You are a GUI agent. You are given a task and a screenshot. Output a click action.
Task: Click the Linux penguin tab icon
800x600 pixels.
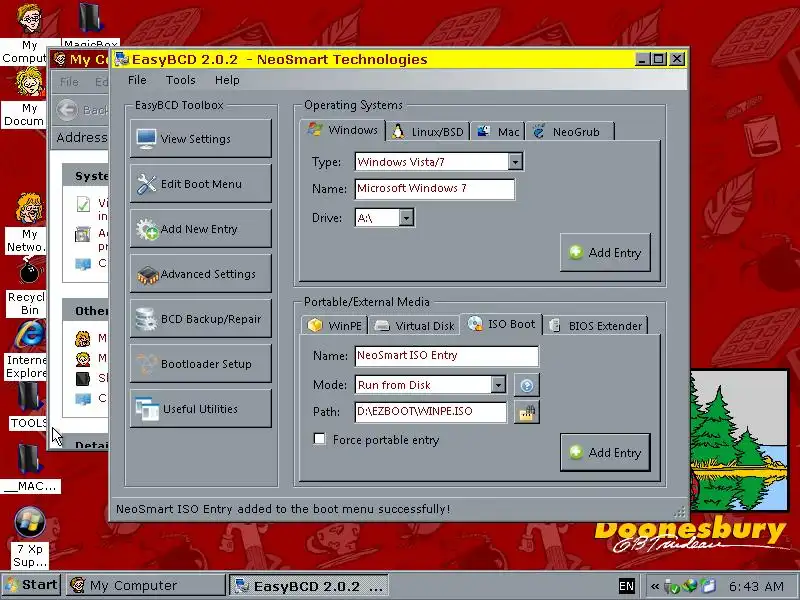[398, 132]
